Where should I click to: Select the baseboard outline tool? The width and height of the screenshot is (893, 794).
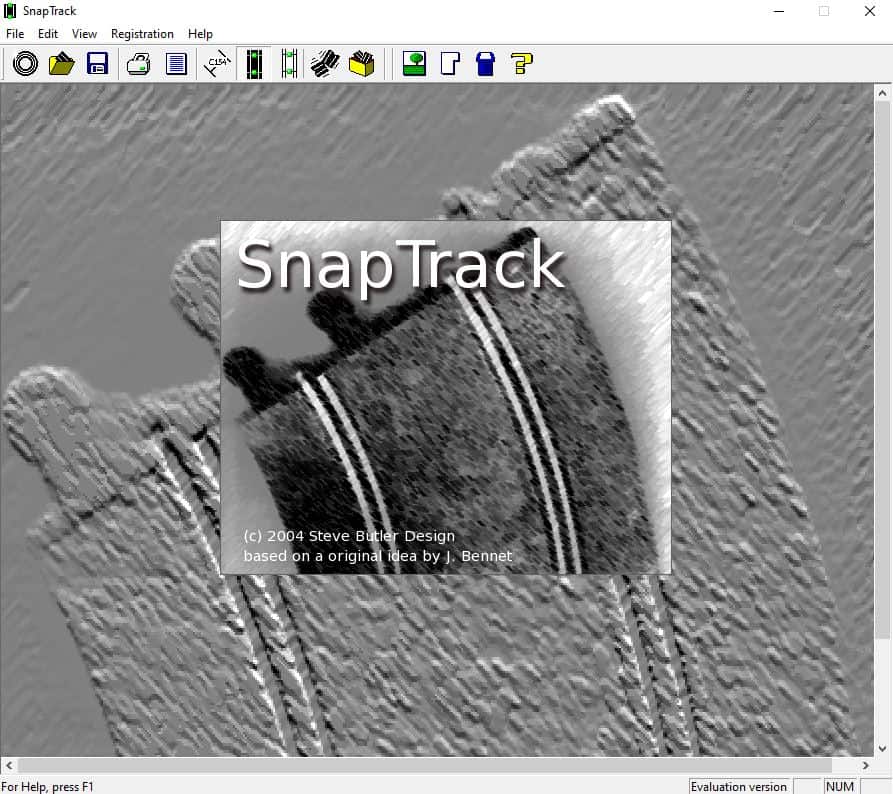tap(449, 63)
